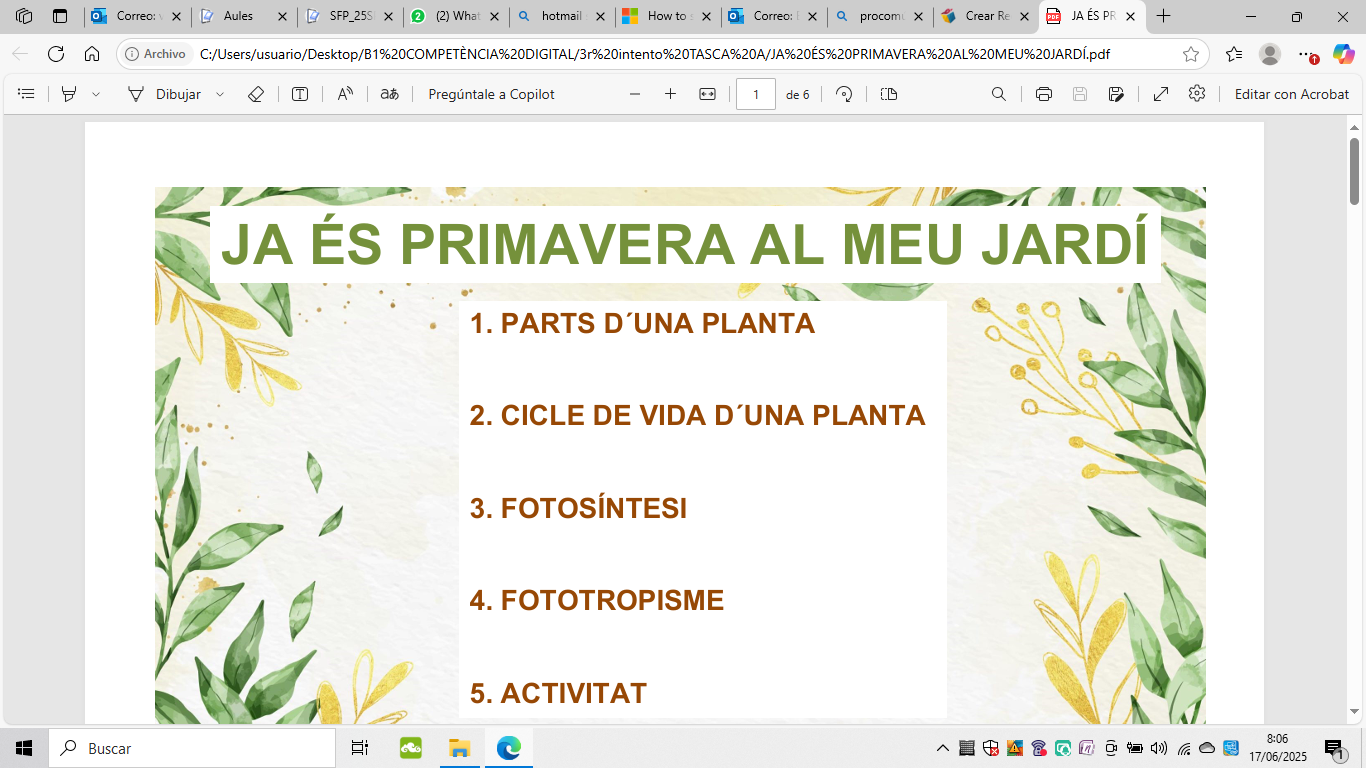Toggle the page view layout option
Image resolution: width=1366 pixels, height=768 pixels.
tap(889, 94)
